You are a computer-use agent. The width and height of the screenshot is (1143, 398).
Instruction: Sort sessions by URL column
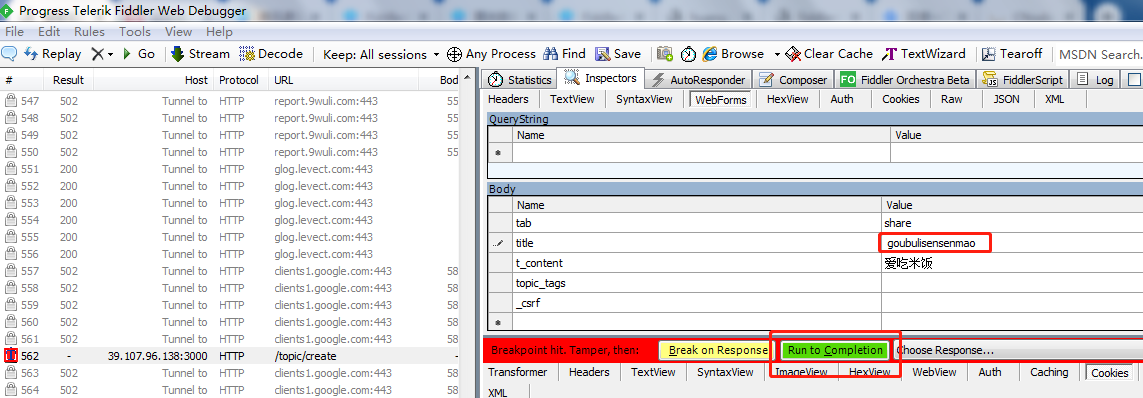[343, 80]
